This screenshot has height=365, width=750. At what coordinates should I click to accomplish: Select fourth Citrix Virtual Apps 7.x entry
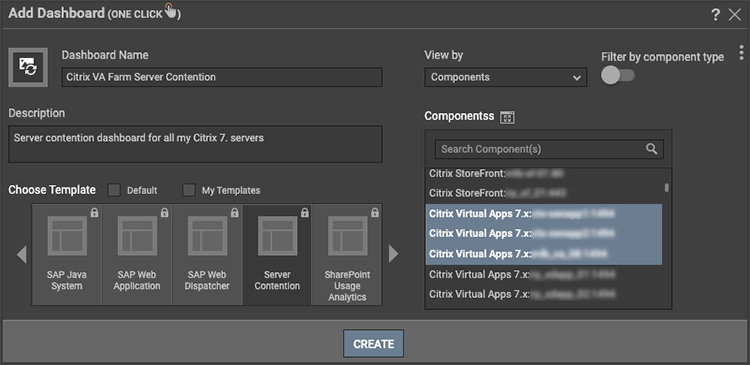[544, 275]
